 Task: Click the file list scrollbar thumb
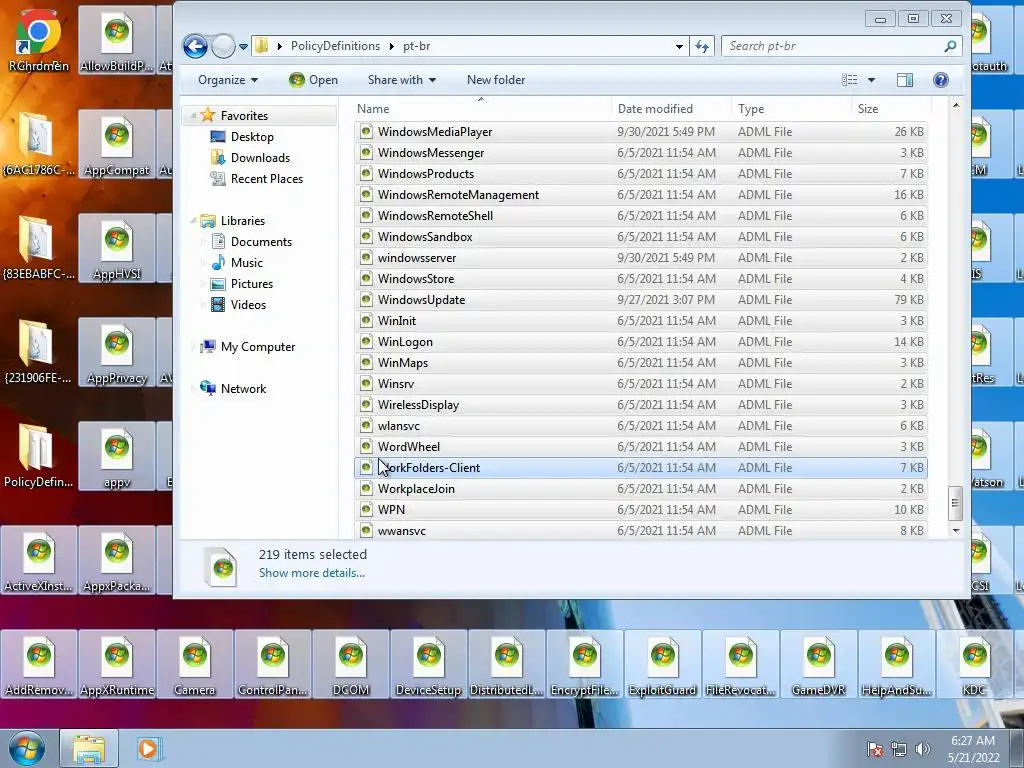[955, 503]
